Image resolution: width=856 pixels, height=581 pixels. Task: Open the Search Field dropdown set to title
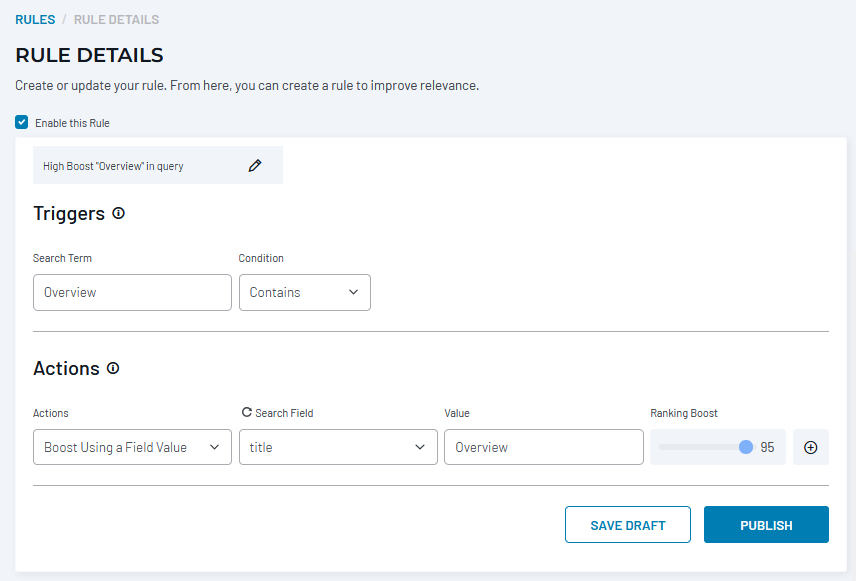(338, 447)
